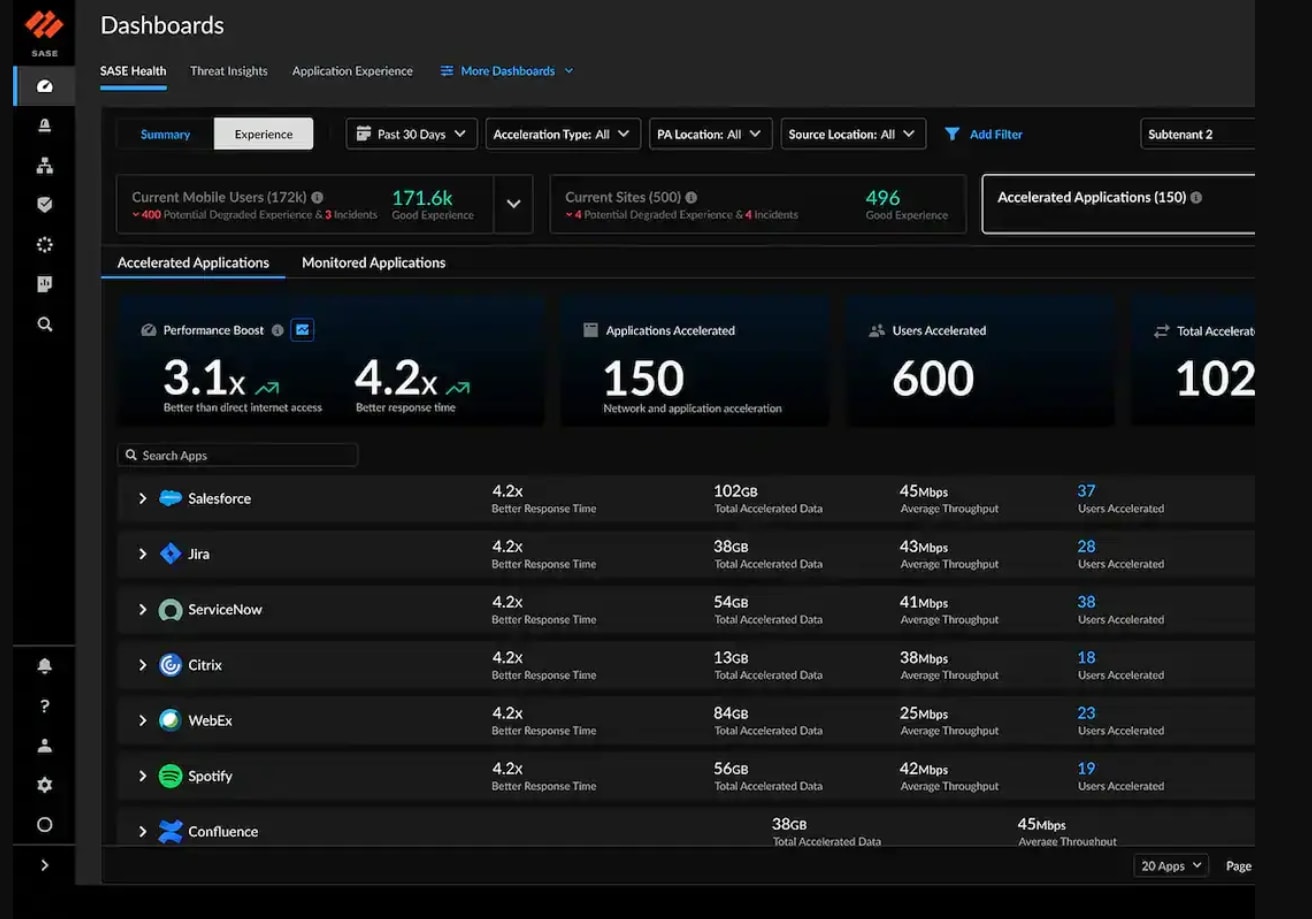The height and width of the screenshot is (919, 1312).
Task: Click the Citrix logo icon
Action: [x=171, y=665]
